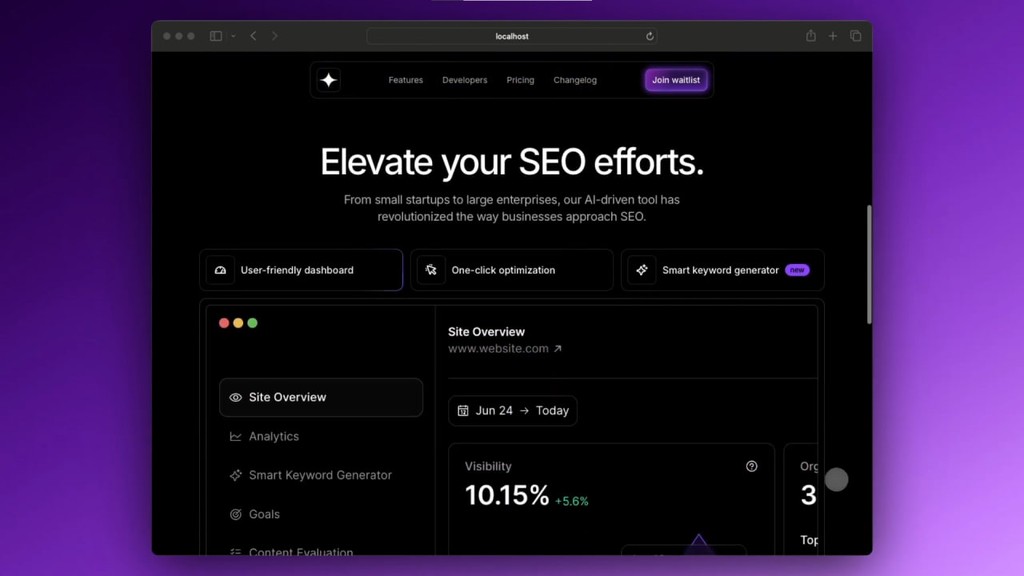Select the Smart keyword generator tab

[722, 270]
